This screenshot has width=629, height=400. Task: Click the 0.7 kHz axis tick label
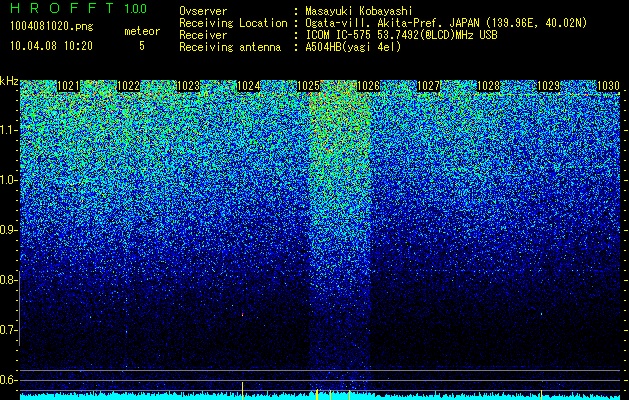(9, 330)
